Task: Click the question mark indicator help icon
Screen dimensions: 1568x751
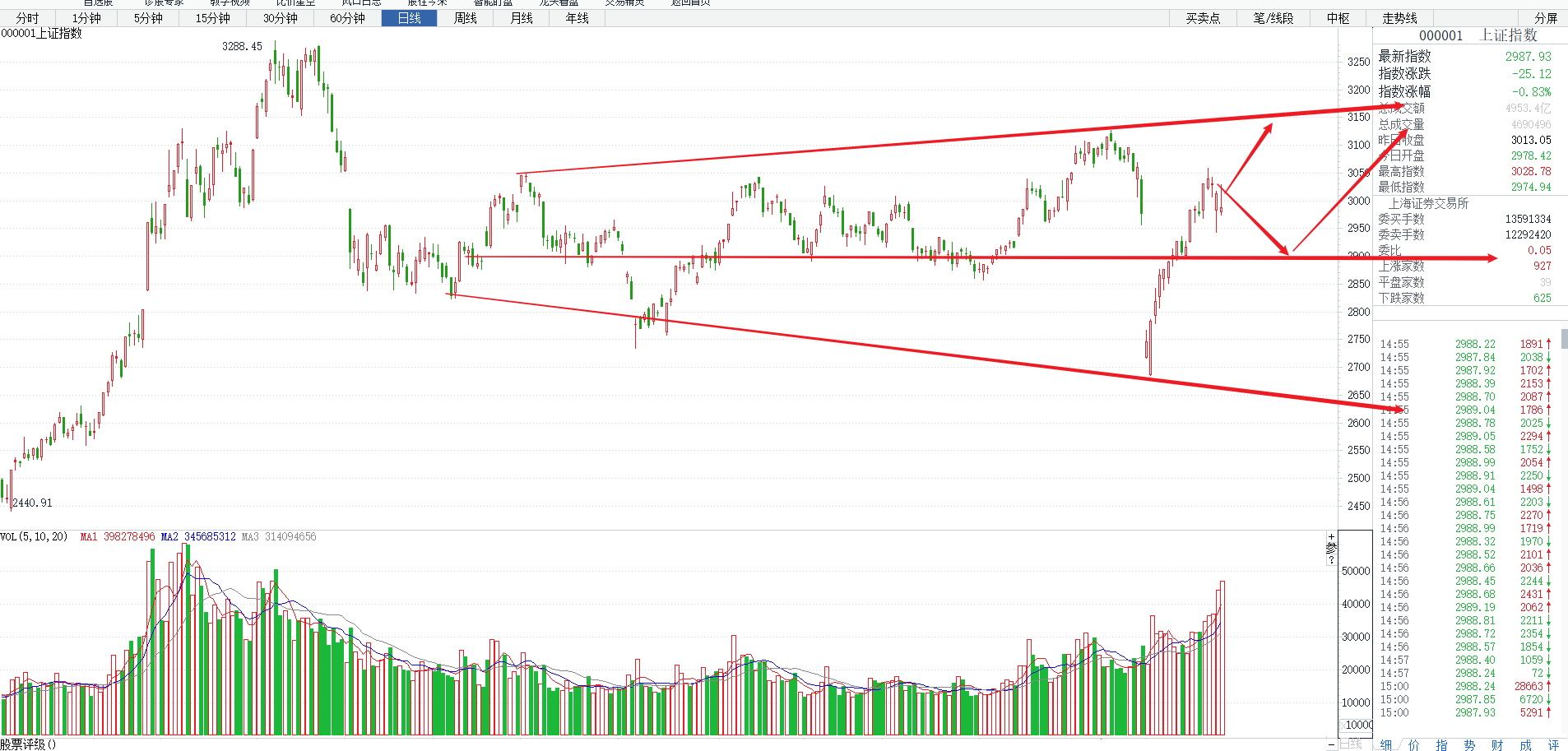Action: [1331, 559]
